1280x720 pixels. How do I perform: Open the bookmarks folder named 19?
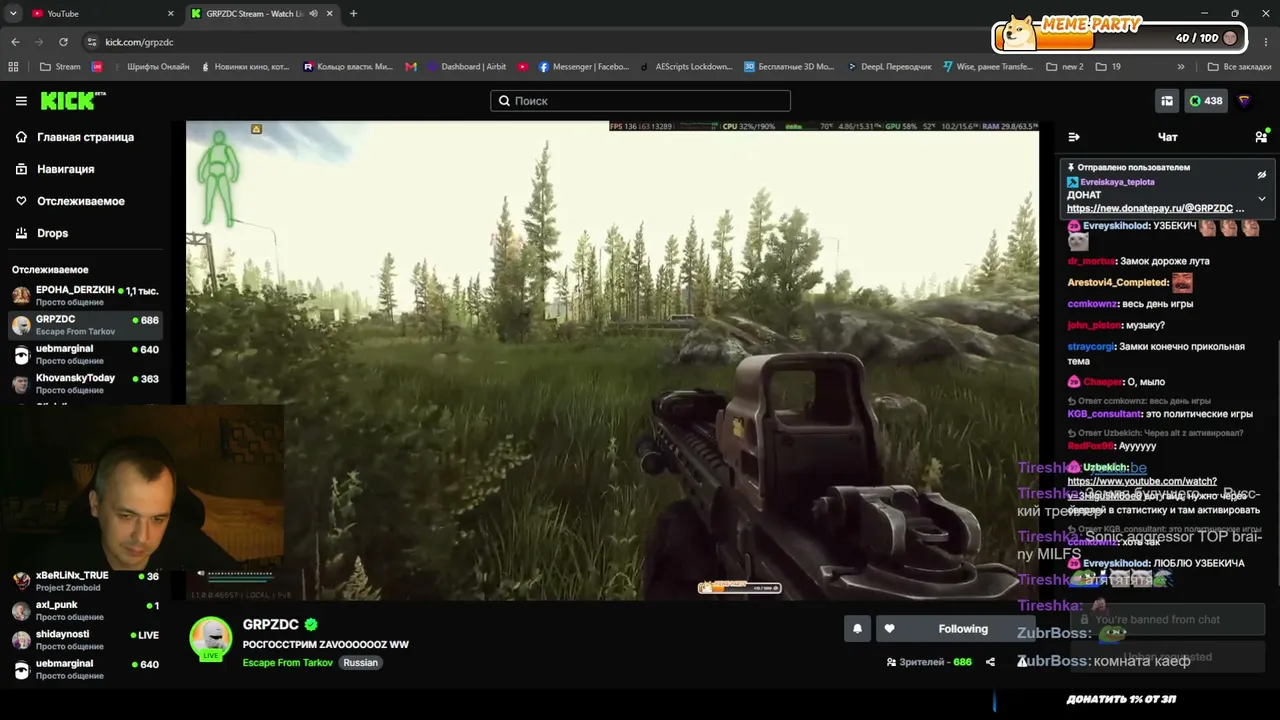(x=1108, y=67)
